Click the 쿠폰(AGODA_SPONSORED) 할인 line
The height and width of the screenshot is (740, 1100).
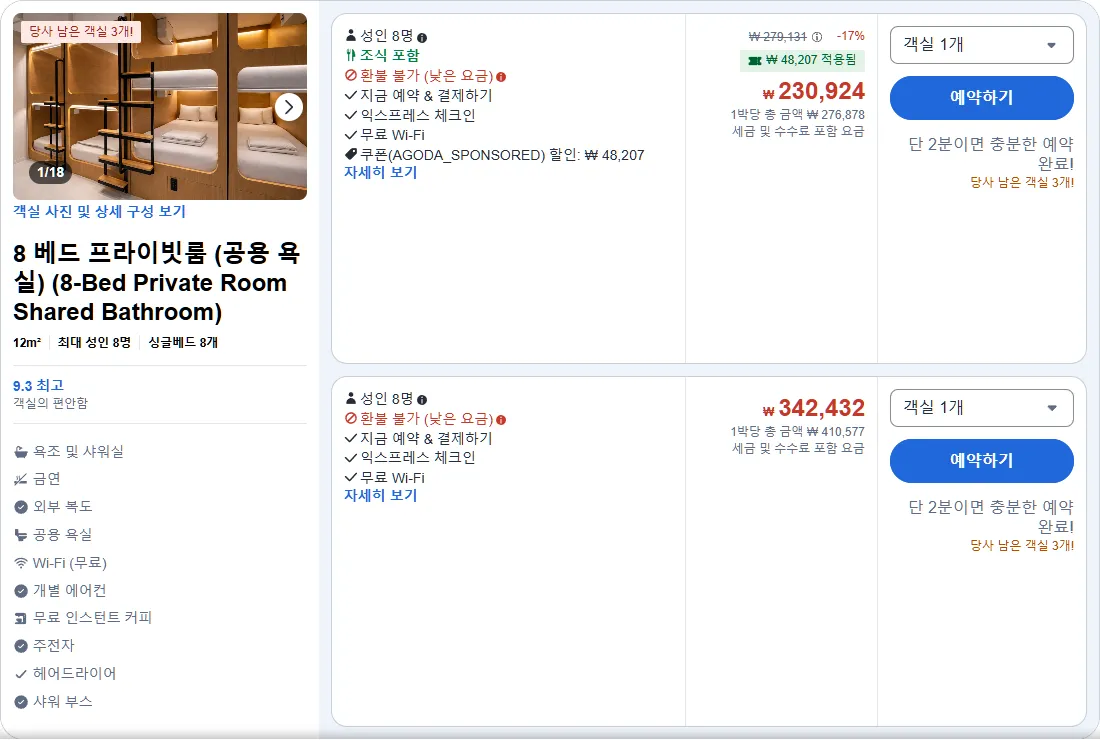[502, 155]
